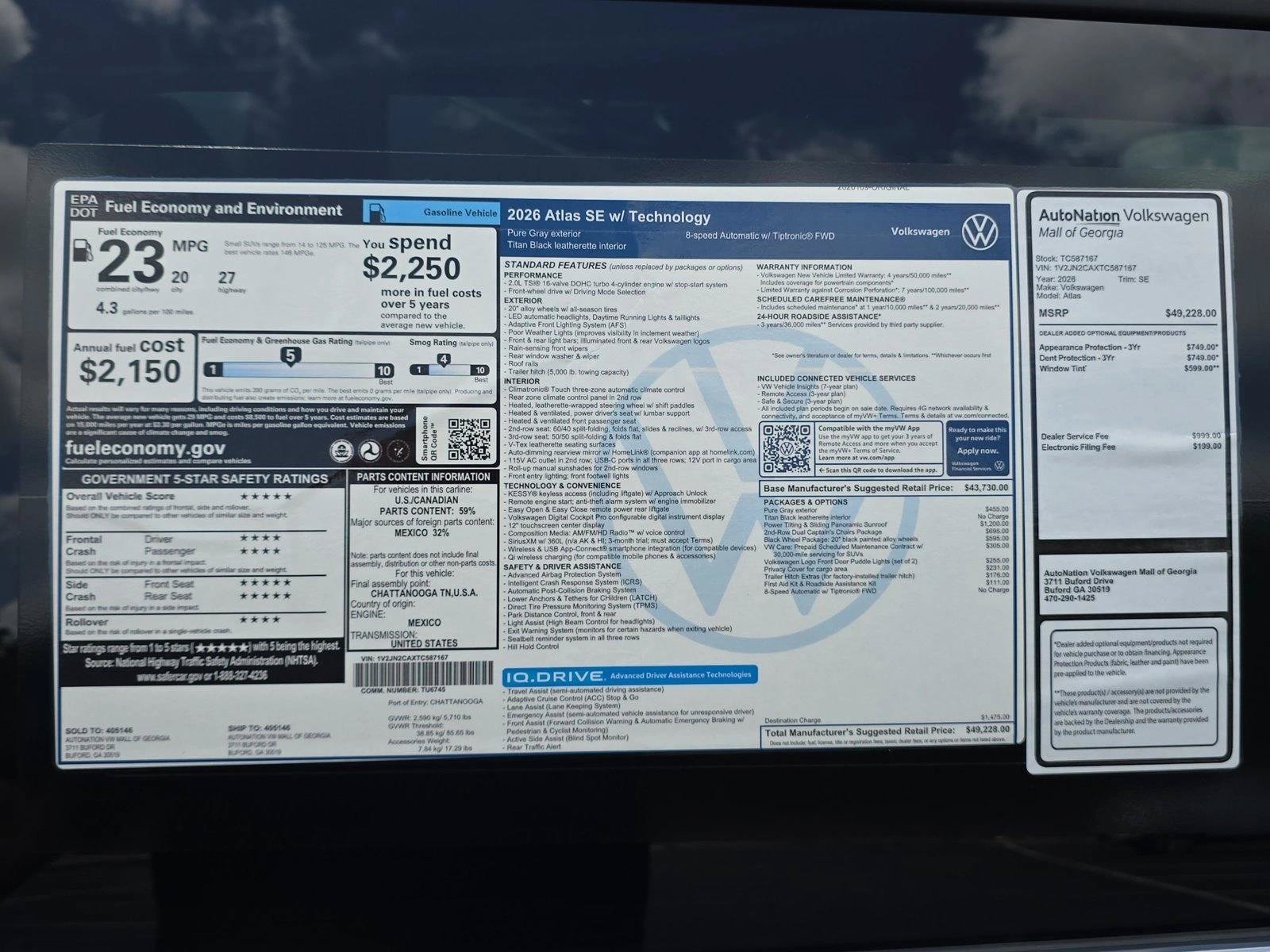Tap the Destination Charge line
The image size is (1270, 952).
point(887,718)
